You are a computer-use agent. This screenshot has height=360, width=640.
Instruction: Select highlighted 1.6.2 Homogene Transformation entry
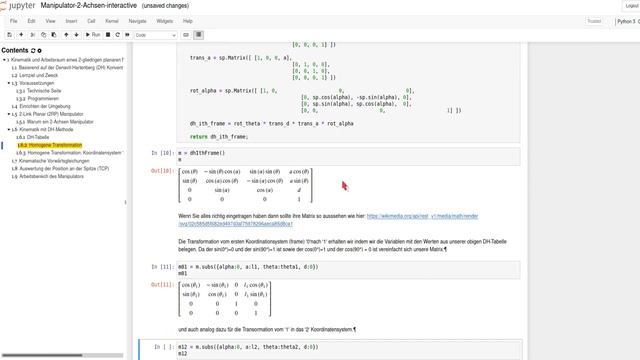tap(50, 145)
